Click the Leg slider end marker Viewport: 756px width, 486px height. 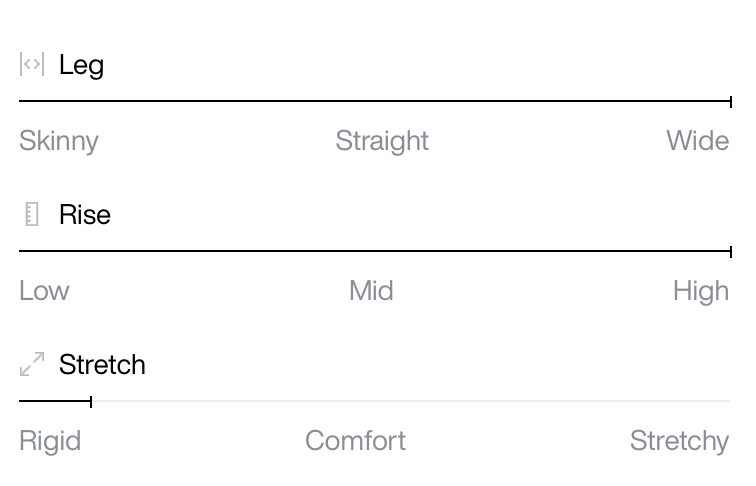tap(731, 102)
